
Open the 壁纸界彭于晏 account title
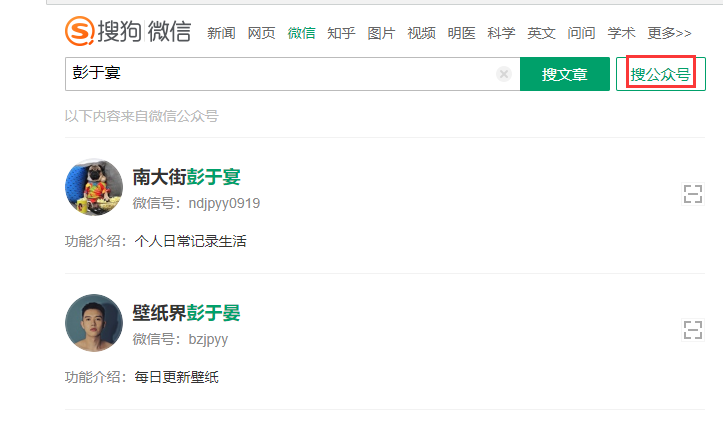tap(187, 313)
